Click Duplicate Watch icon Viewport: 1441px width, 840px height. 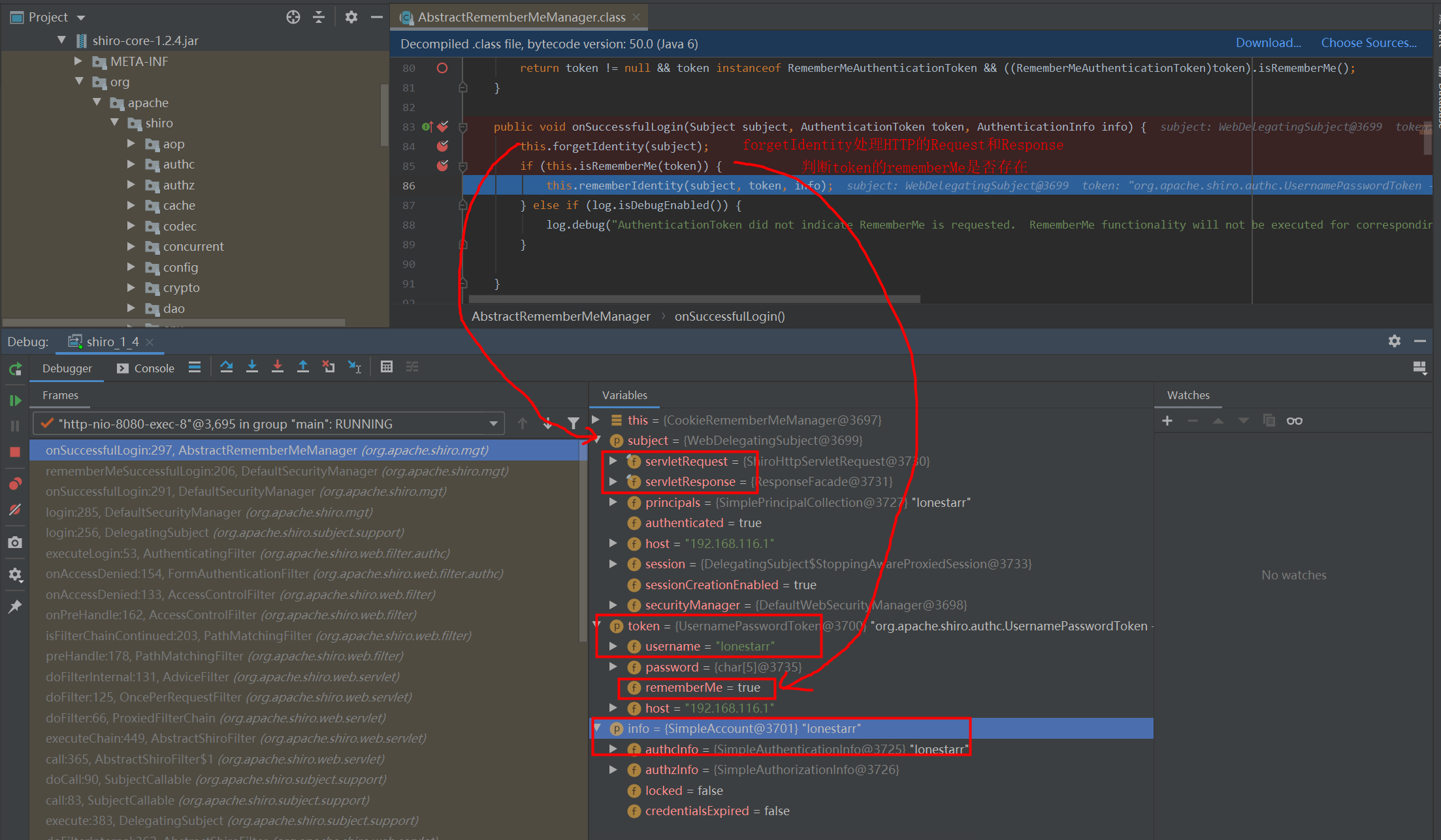(x=1269, y=421)
